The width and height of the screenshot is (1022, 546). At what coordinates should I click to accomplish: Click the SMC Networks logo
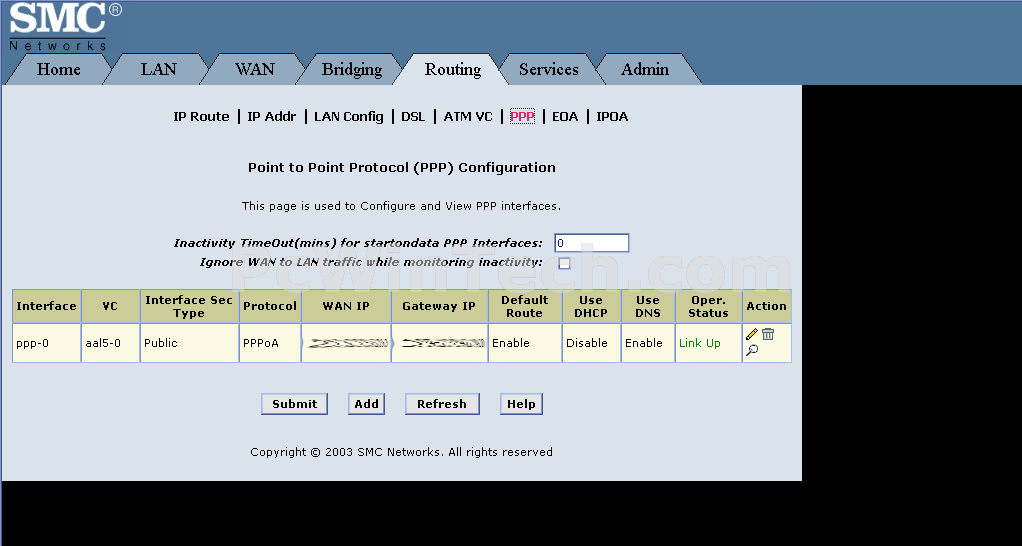coord(65,27)
